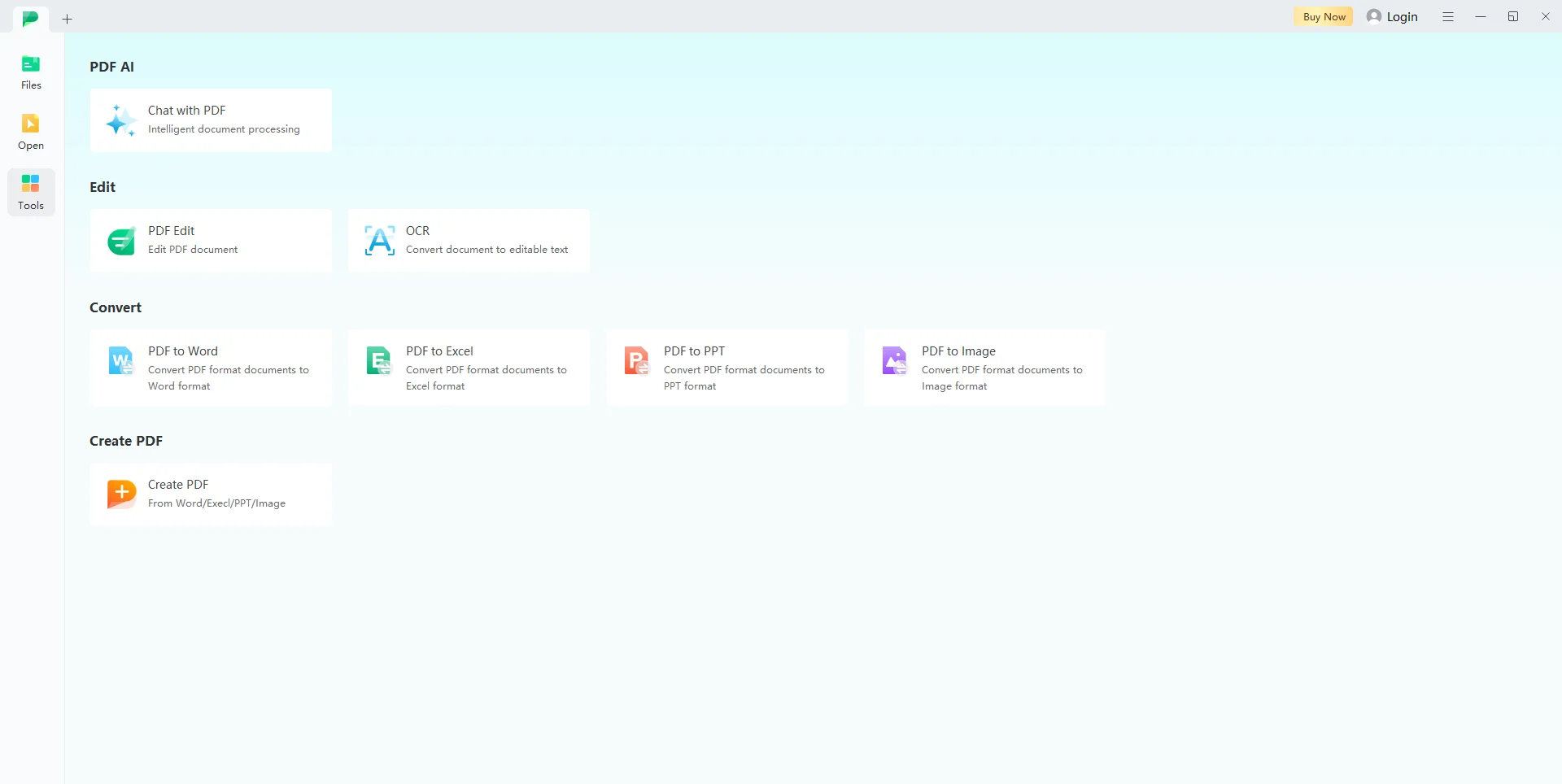Minimize the application window
Screen dimensions: 1562x784
click(x=1481, y=16)
